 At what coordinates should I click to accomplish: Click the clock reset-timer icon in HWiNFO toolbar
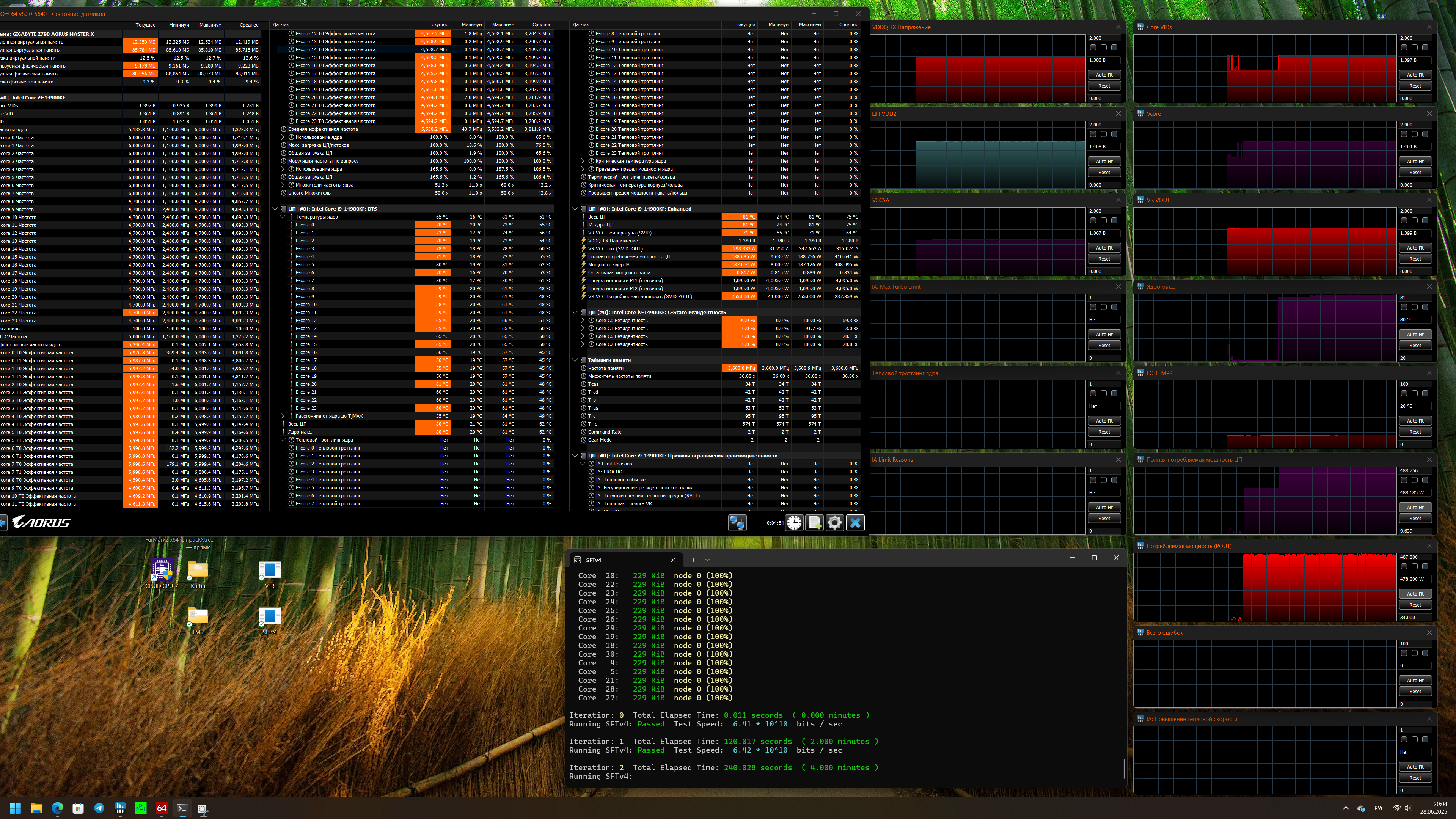[x=794, y=523]
